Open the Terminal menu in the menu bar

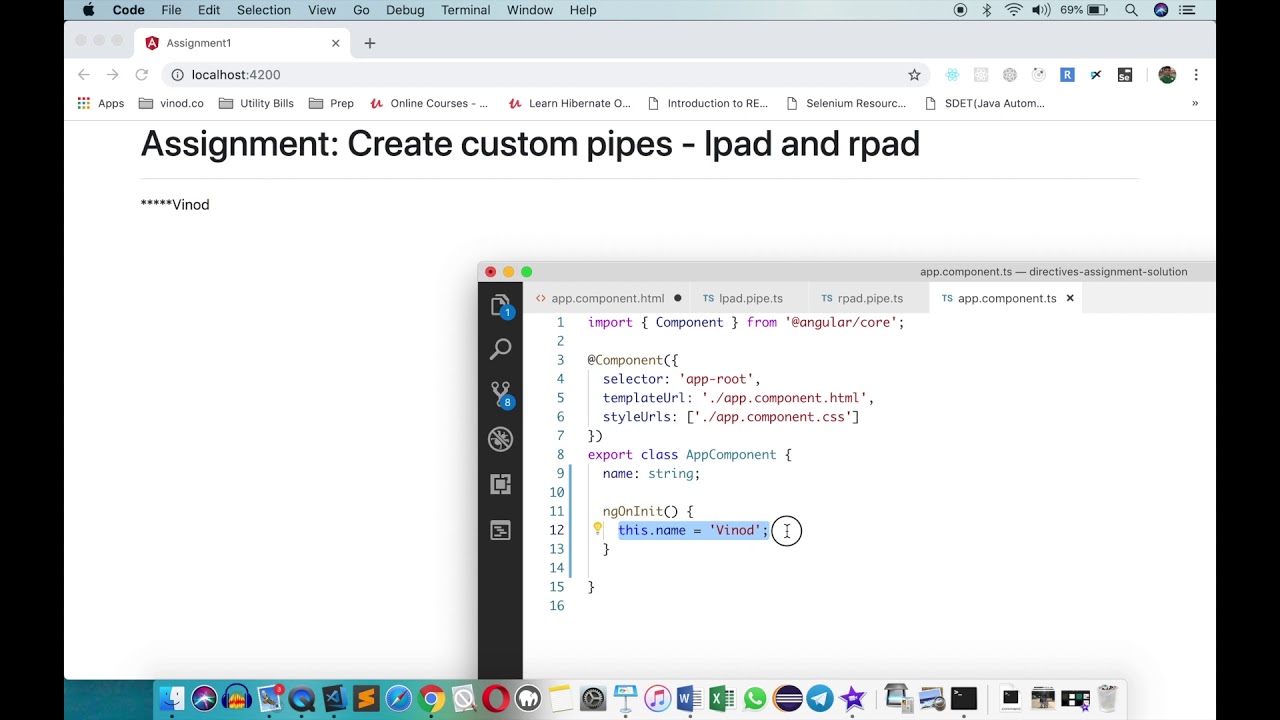point(466,10)
